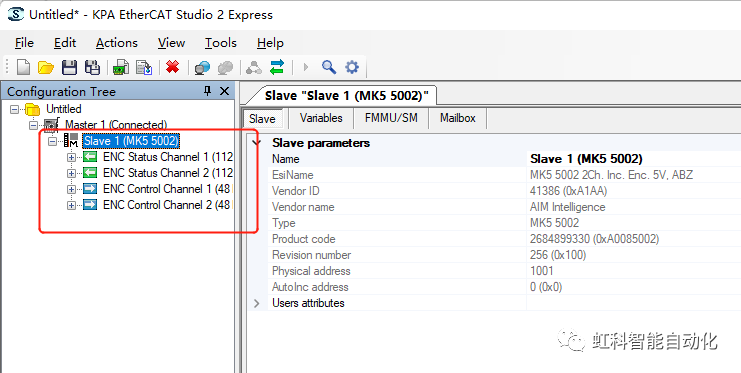Switch to the Mailbox tab
This screenshot has width=741, height=373.
pyautogui.click(x=457, y=118)
